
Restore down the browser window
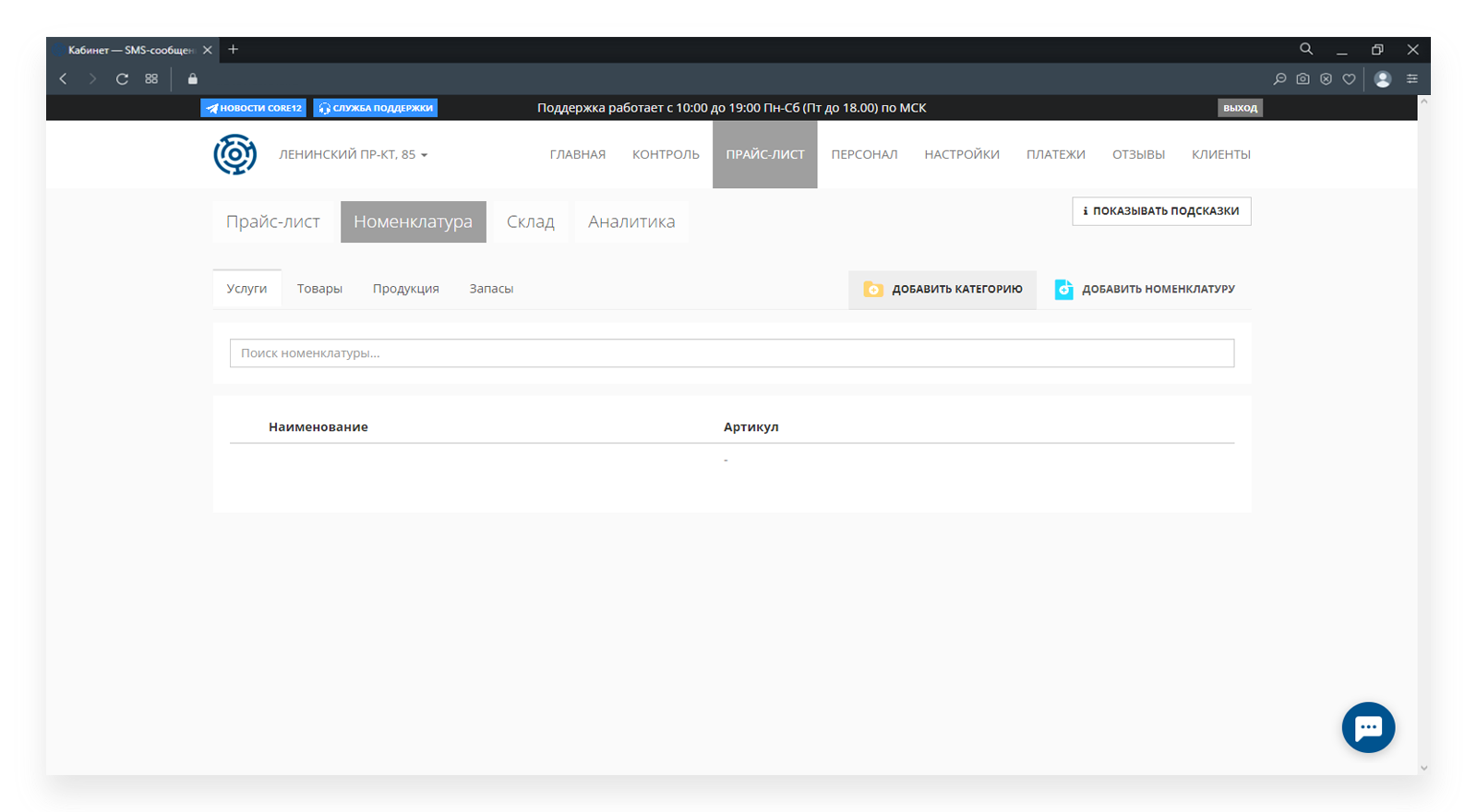[1377, 50]
